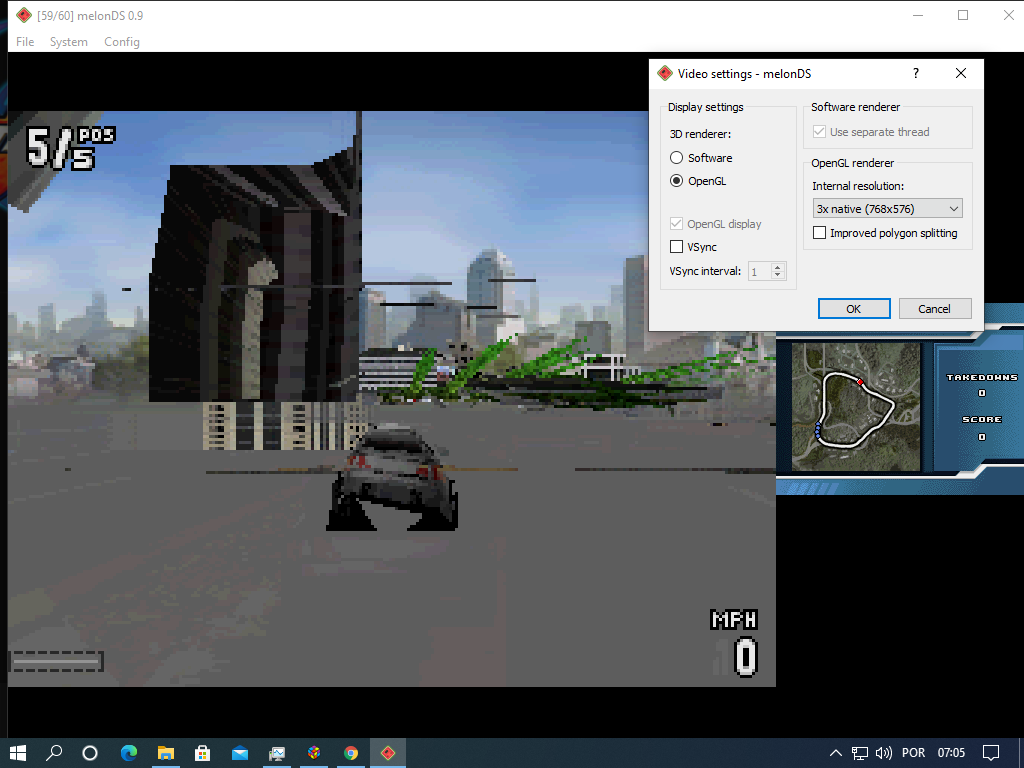
Task: Open the Mail app from the taskbar
Action: (239, 752)
